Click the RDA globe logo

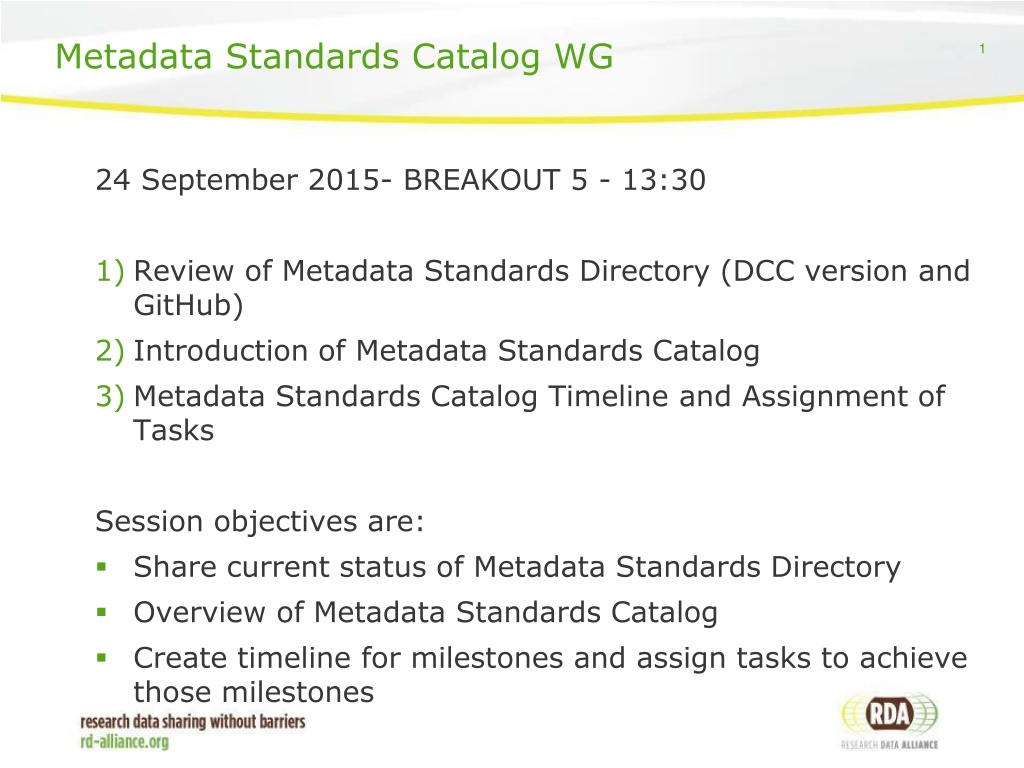889,714
